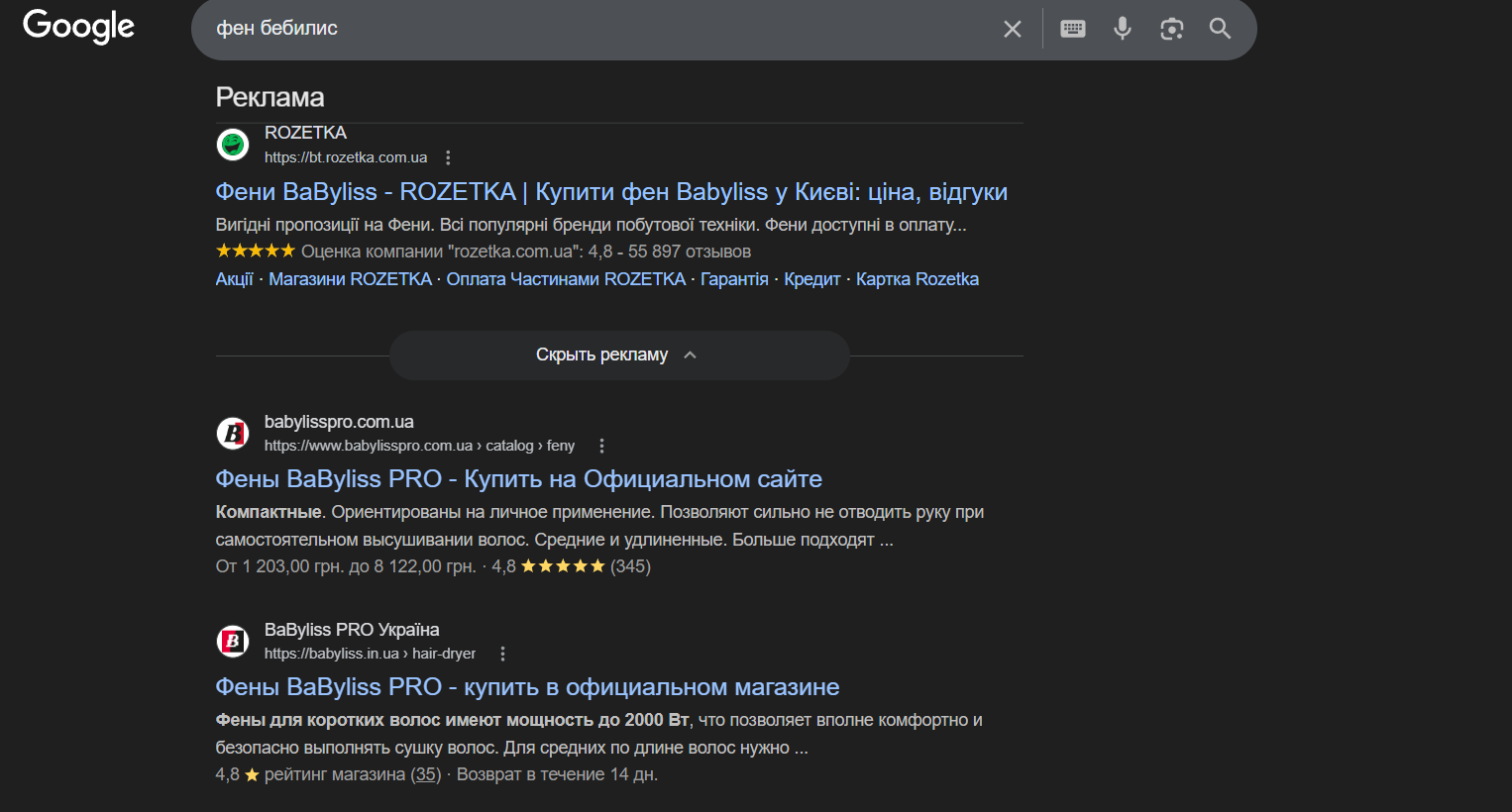Open 'Оплата Частинами ROZETKA' sitelink
This screenshot has width=1512, height=812.
(x=566, y=279)
